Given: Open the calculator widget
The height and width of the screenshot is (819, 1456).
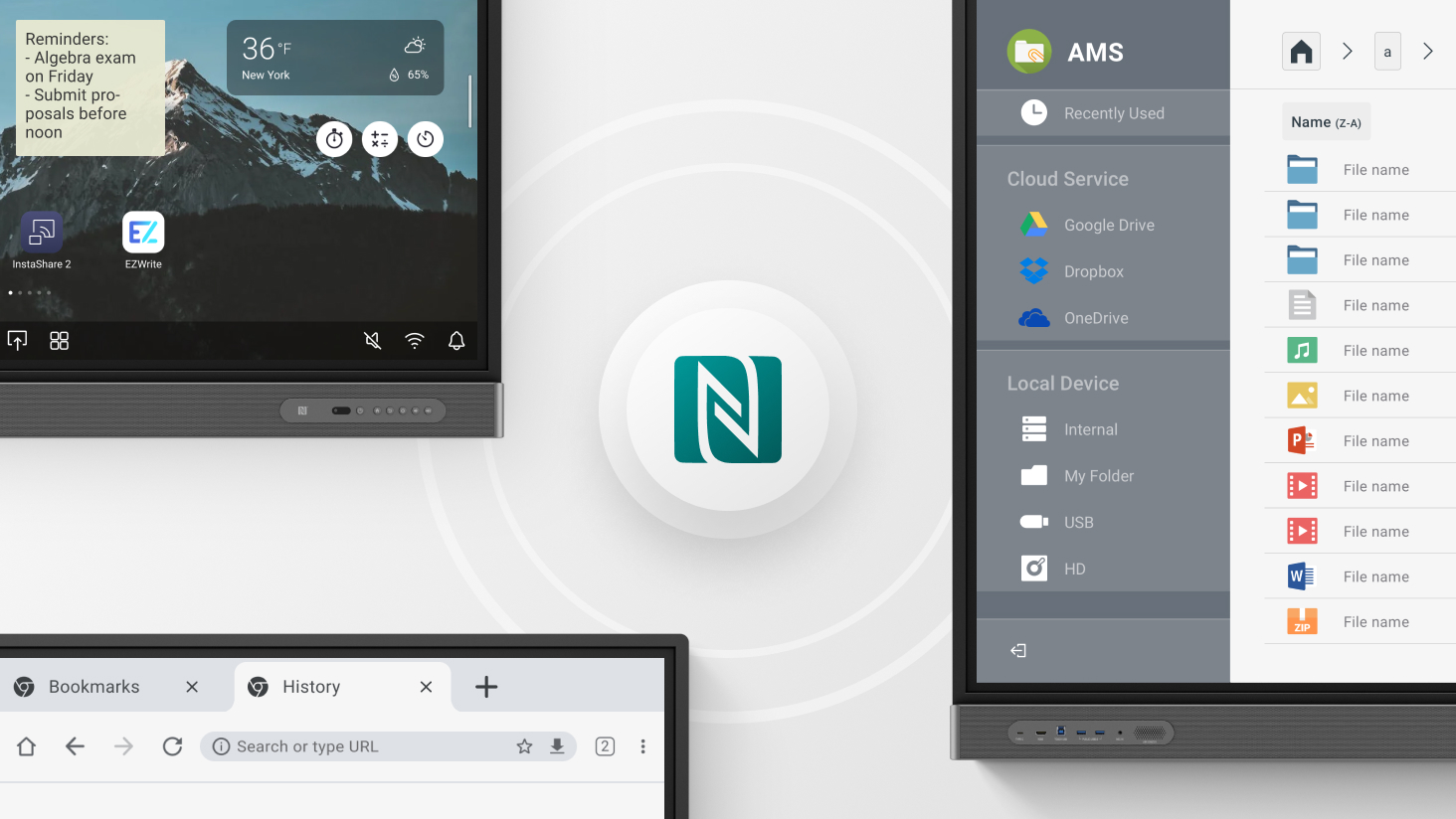Looking at the screenshot, I should pyautogui.click(x=380, y=139).
